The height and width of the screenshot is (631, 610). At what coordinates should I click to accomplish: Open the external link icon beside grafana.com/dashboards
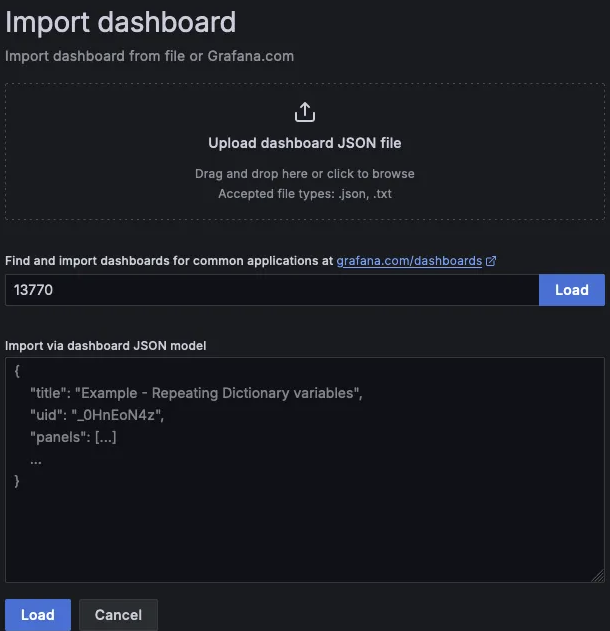pos(491,261)
